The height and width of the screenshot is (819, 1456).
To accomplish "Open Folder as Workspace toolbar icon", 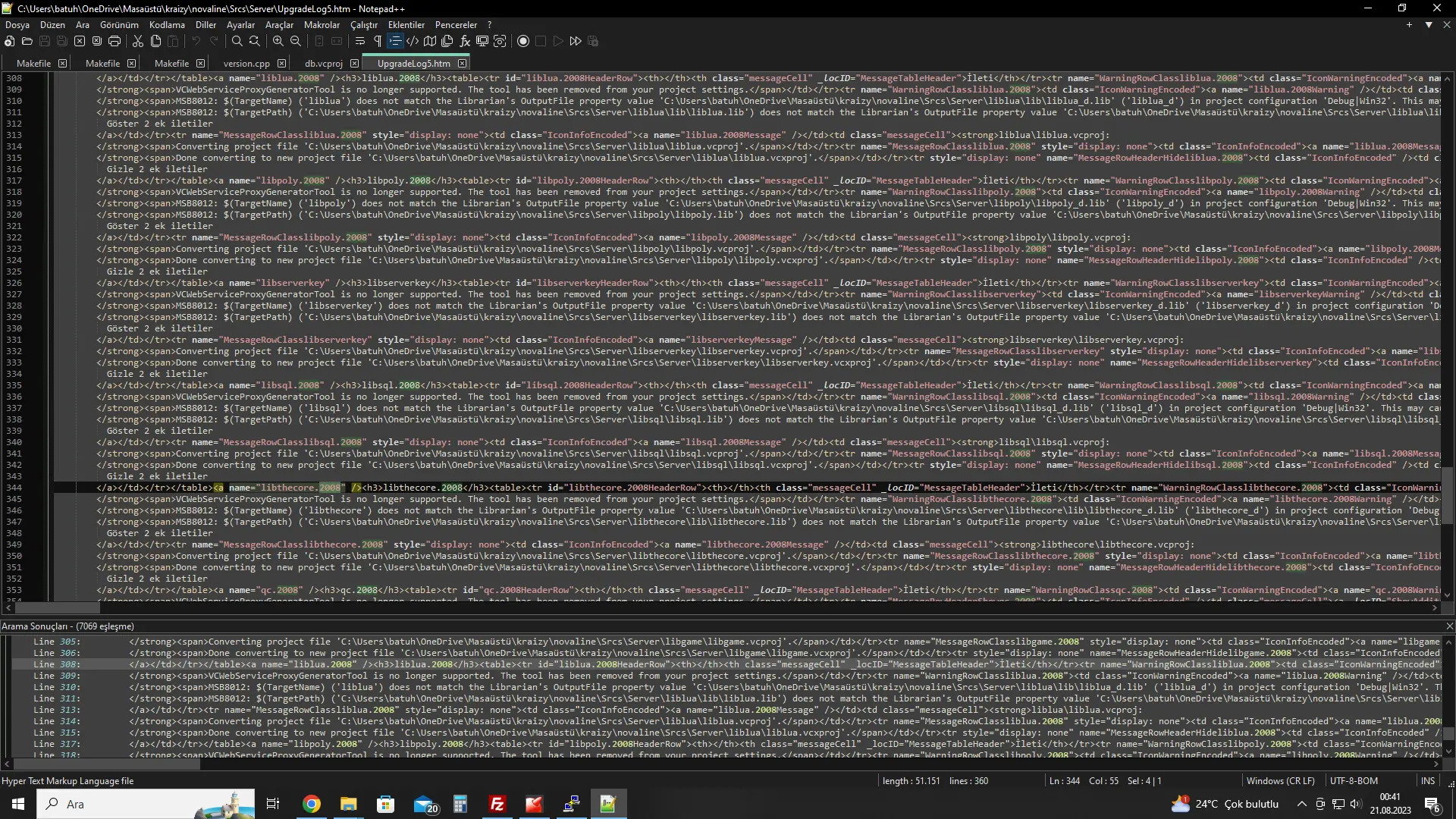I will [x=482, y=41].
